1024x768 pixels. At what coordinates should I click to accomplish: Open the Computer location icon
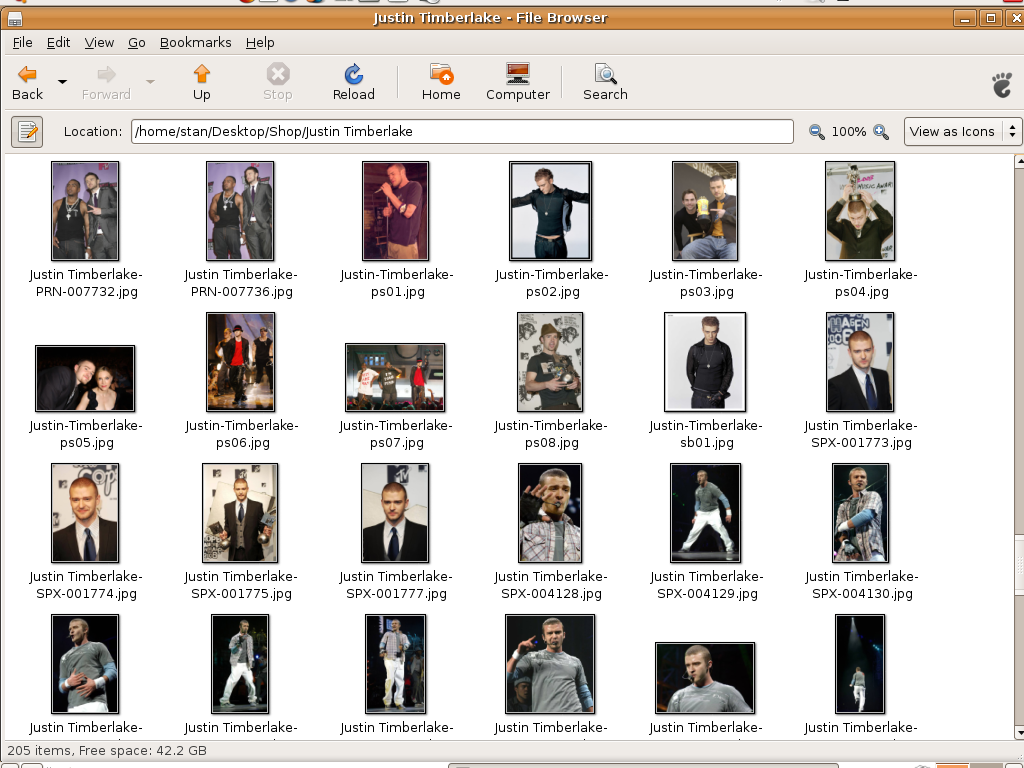(x=518, y=74)
